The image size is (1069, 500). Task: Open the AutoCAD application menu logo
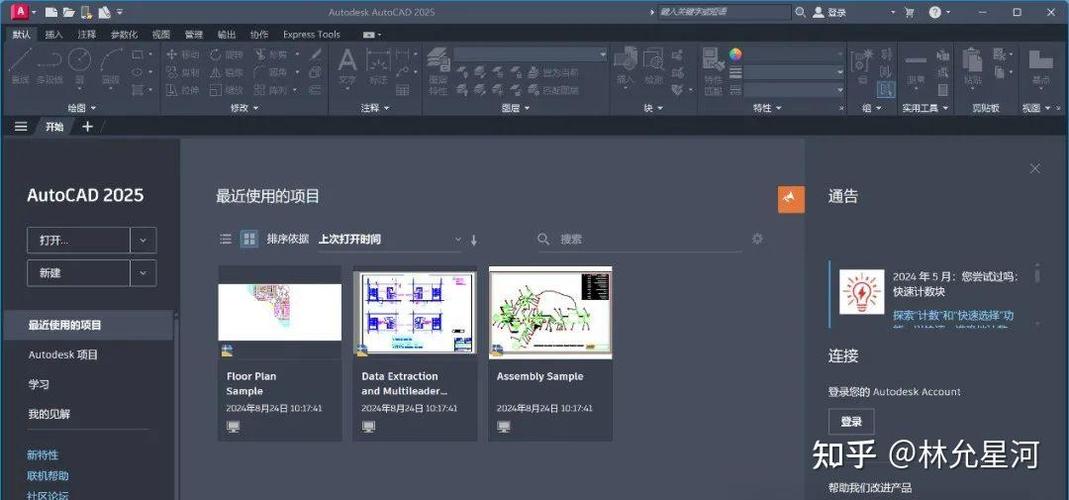pos(21,12)
